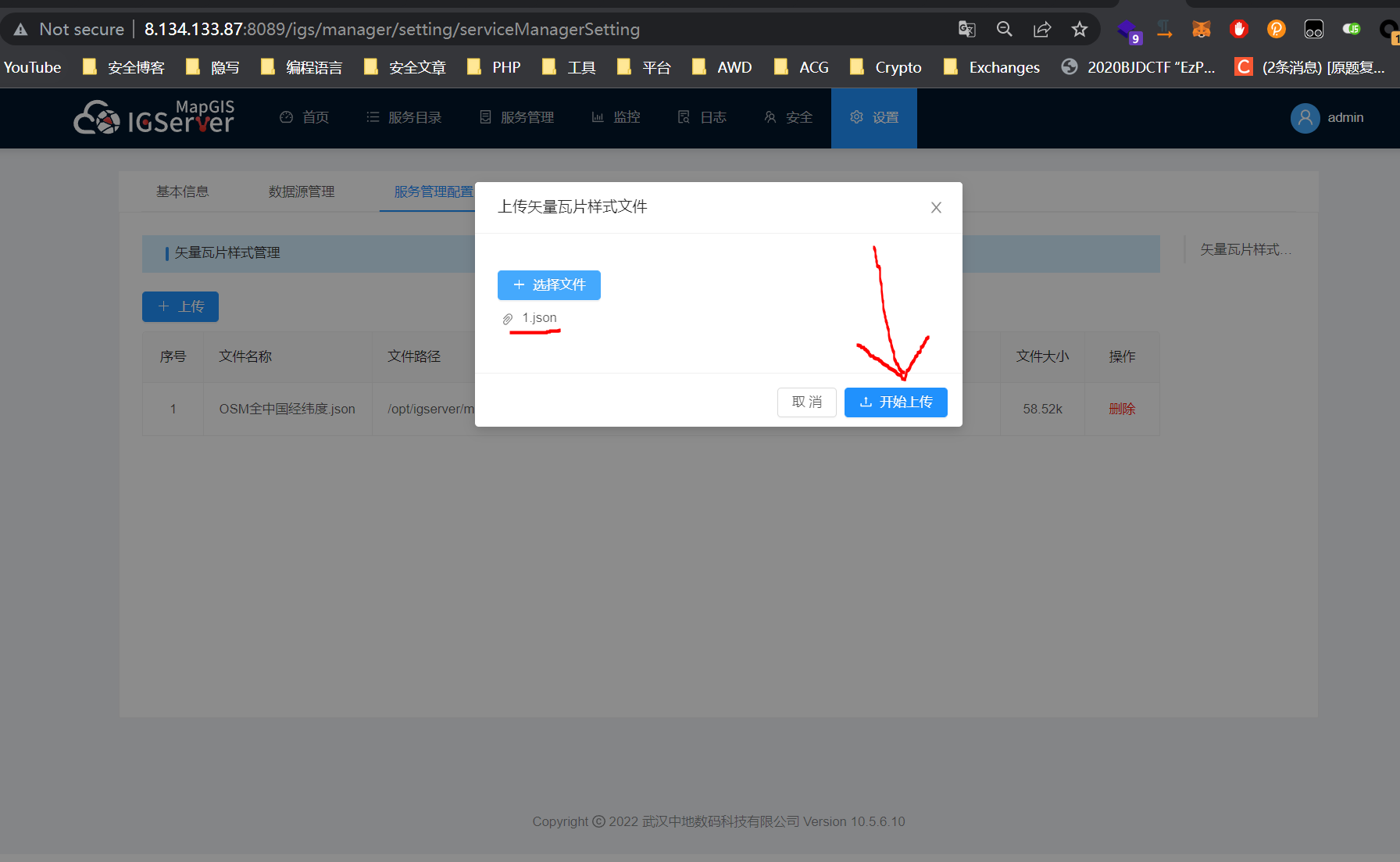Click the admin username label
1400x862 pixels.
[x=1345, y=117]
